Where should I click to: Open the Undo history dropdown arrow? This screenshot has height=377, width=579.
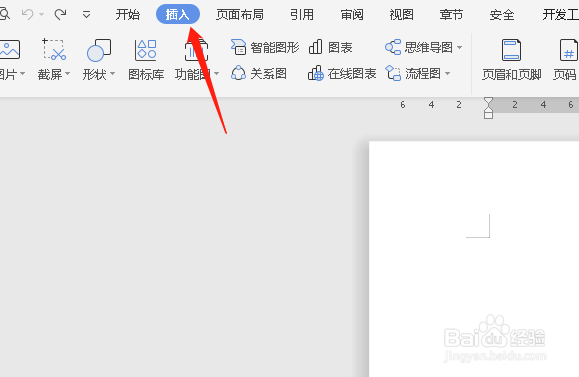[41, 15]
